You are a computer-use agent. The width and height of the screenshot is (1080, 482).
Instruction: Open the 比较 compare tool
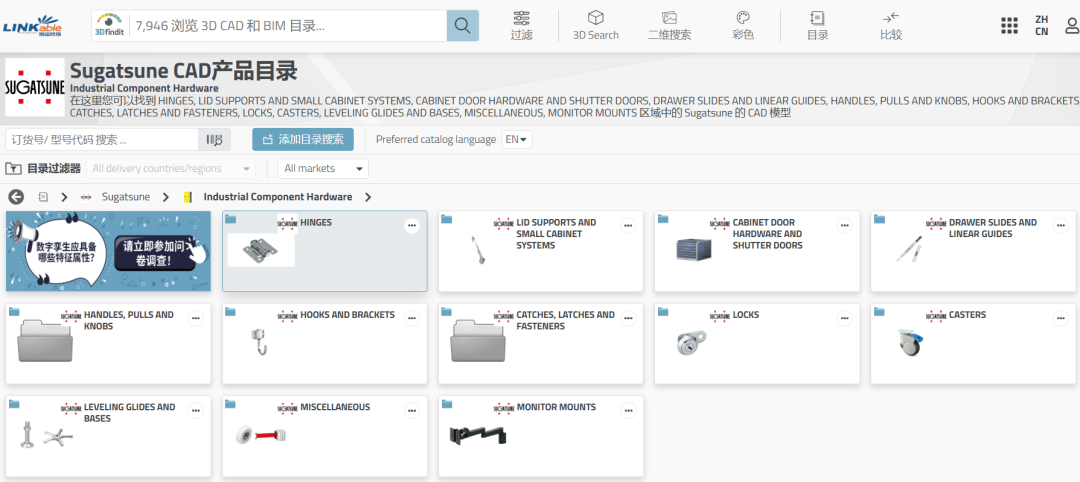890,25
